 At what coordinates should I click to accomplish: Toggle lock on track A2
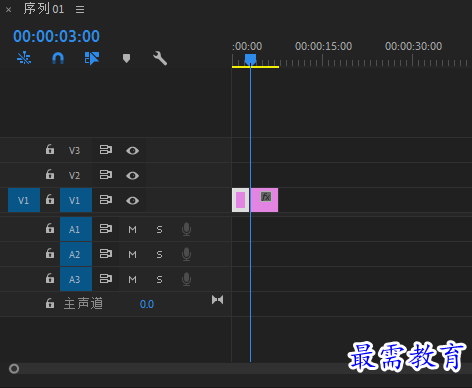pyautogui.click(x=50, y=254)
